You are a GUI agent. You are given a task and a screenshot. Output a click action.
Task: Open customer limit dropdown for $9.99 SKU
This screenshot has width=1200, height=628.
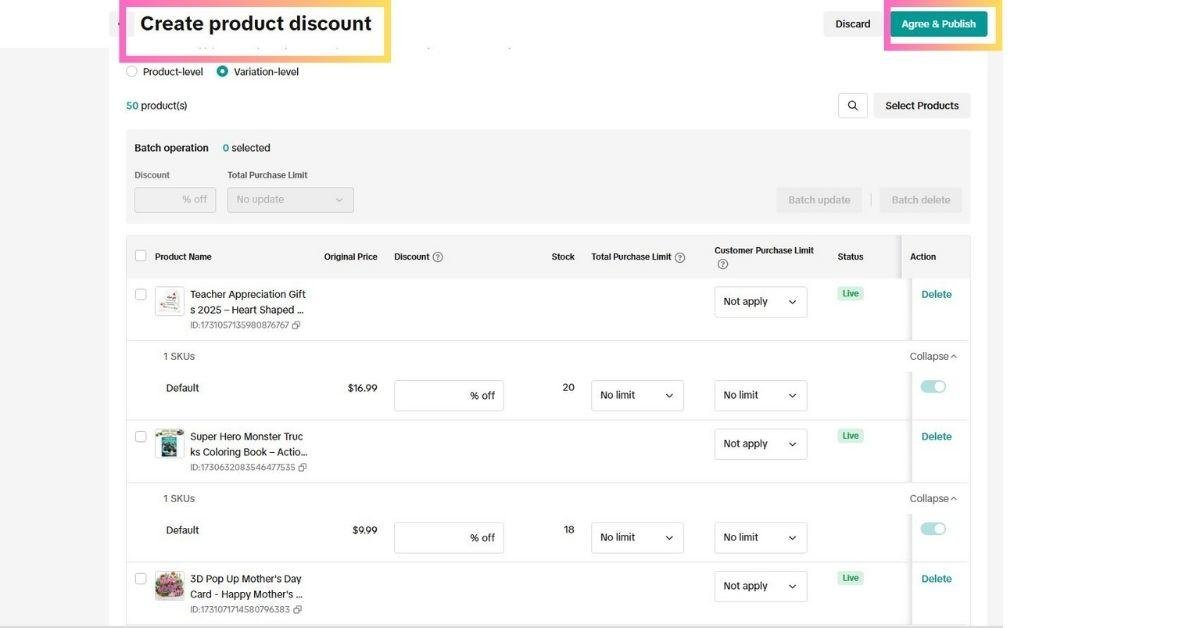[x=760, y=537]
